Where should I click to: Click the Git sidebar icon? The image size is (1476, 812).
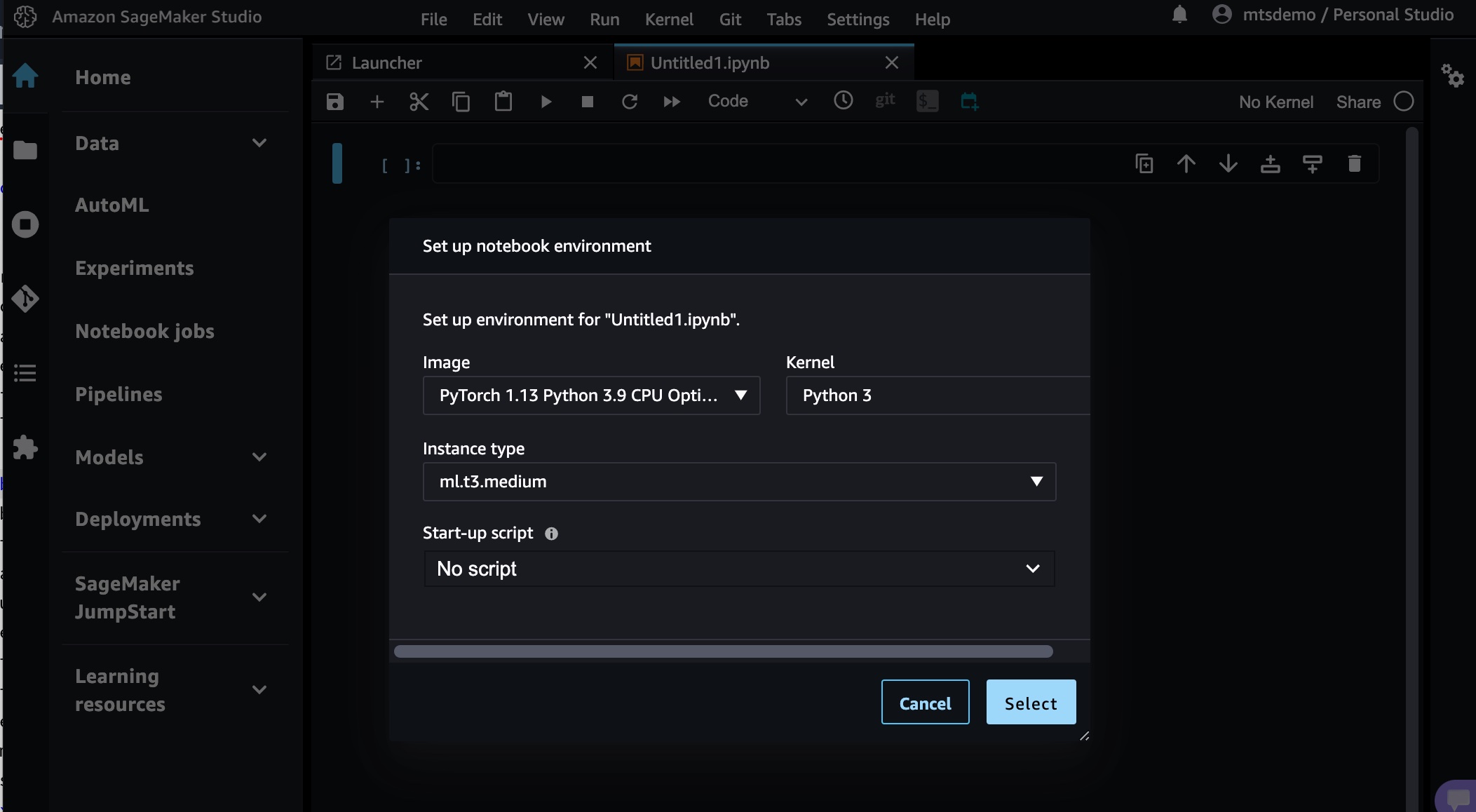[x=25, y=299]
